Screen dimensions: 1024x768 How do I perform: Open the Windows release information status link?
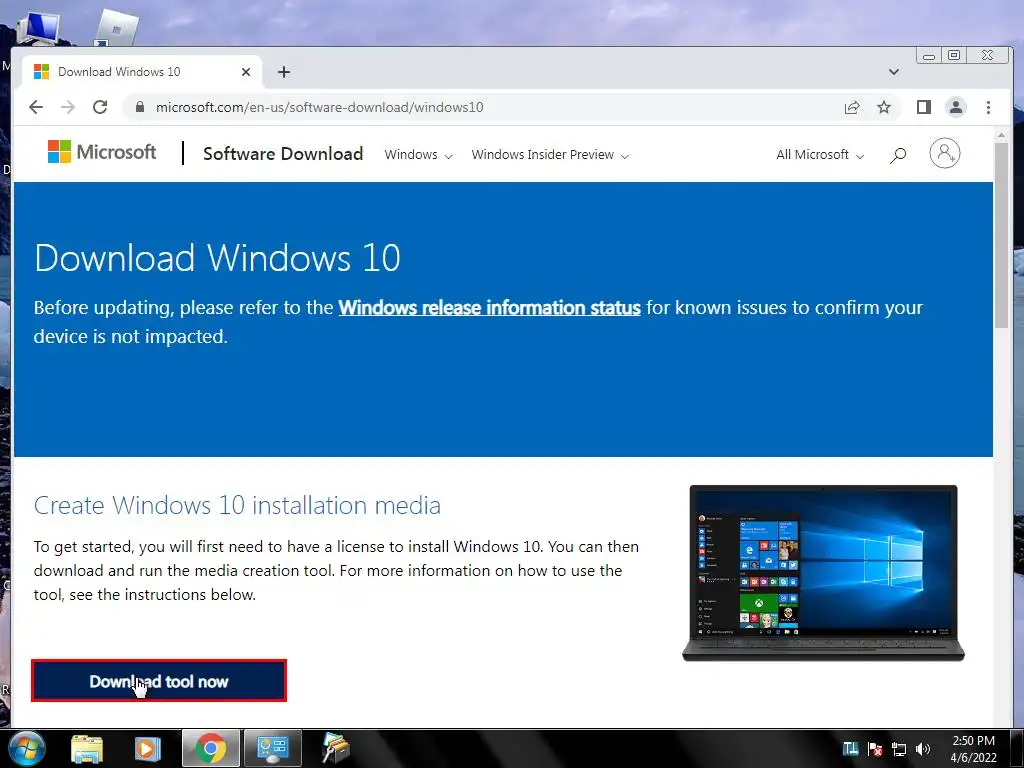(489, 308)
